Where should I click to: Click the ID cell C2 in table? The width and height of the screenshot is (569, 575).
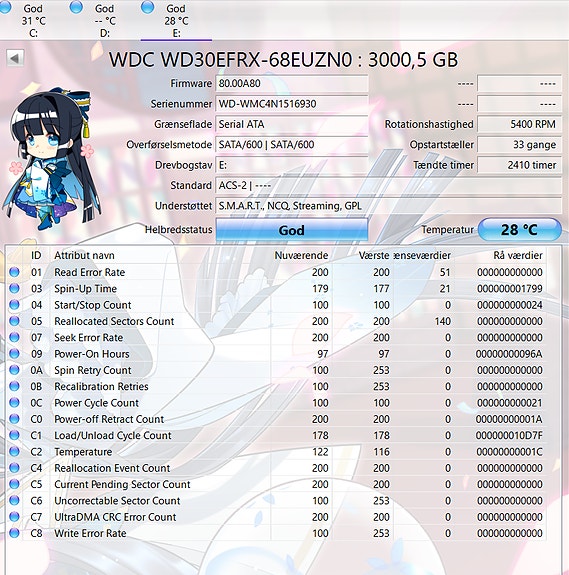click(36, 452)
